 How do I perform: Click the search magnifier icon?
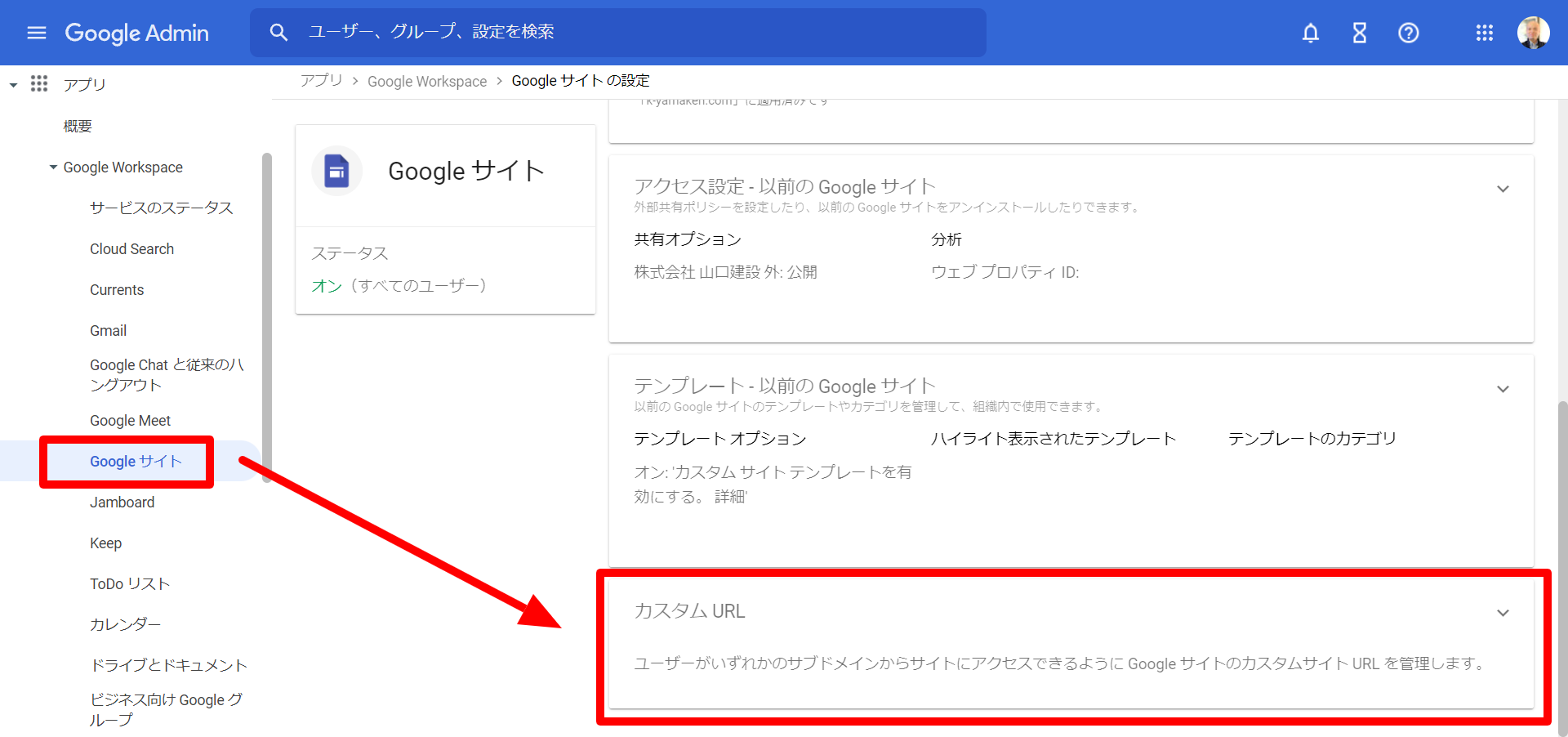click(278, 32)
